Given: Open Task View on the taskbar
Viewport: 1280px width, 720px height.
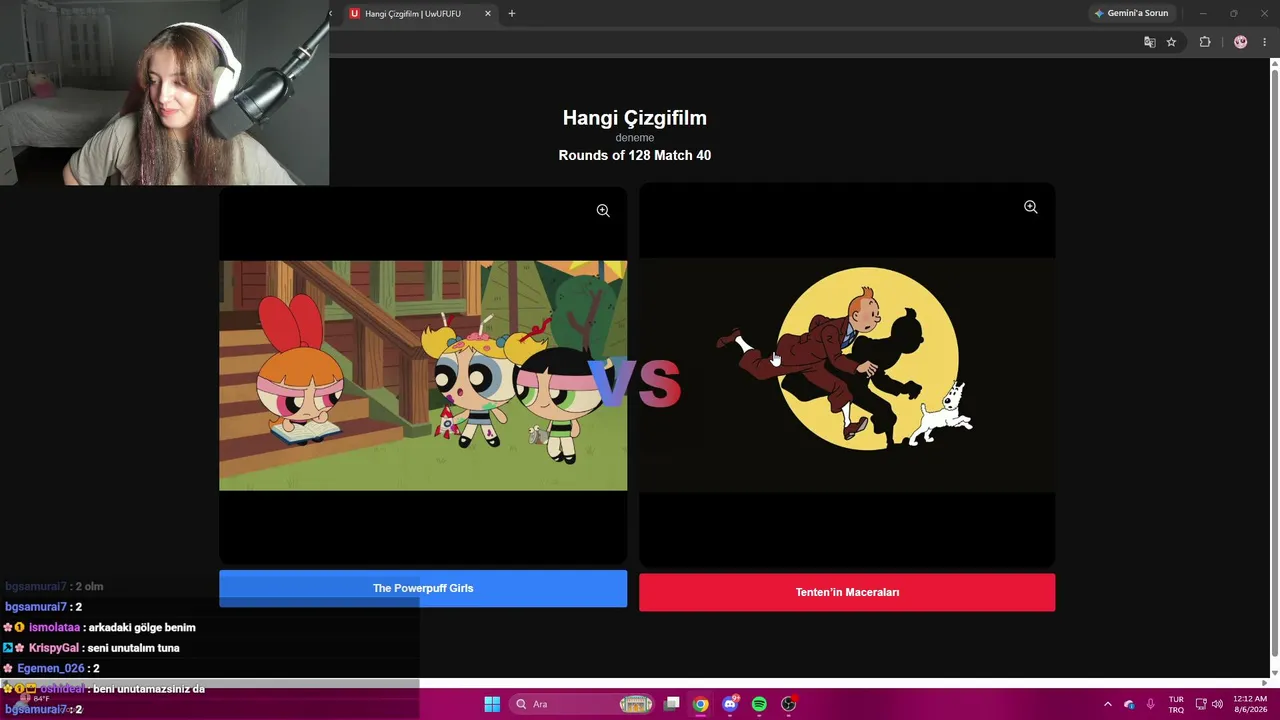Looking at the screenshot, I should (x=672, y=704).
